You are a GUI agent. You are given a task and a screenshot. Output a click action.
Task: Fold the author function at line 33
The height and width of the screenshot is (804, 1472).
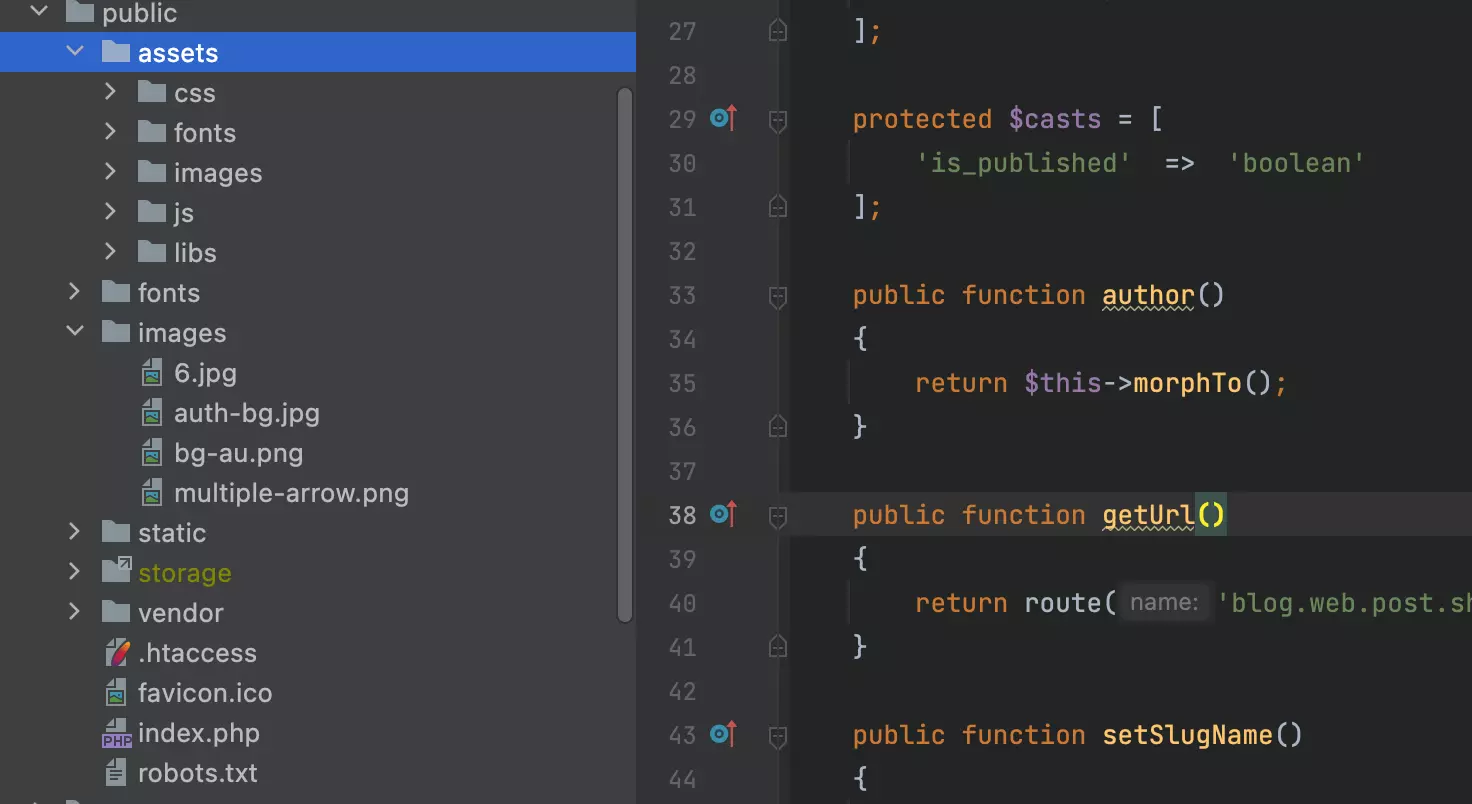pos(778,297)
